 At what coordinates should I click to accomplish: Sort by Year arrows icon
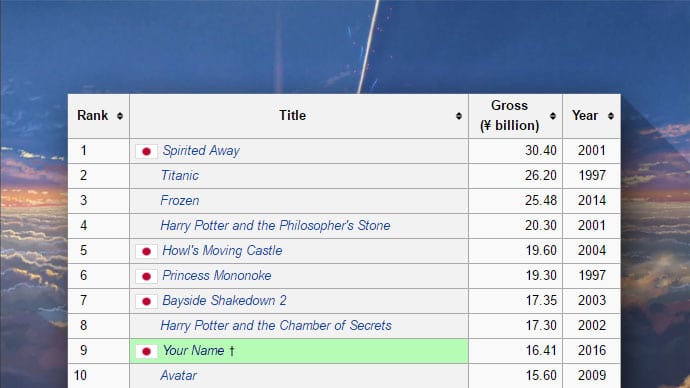(611, 116)
